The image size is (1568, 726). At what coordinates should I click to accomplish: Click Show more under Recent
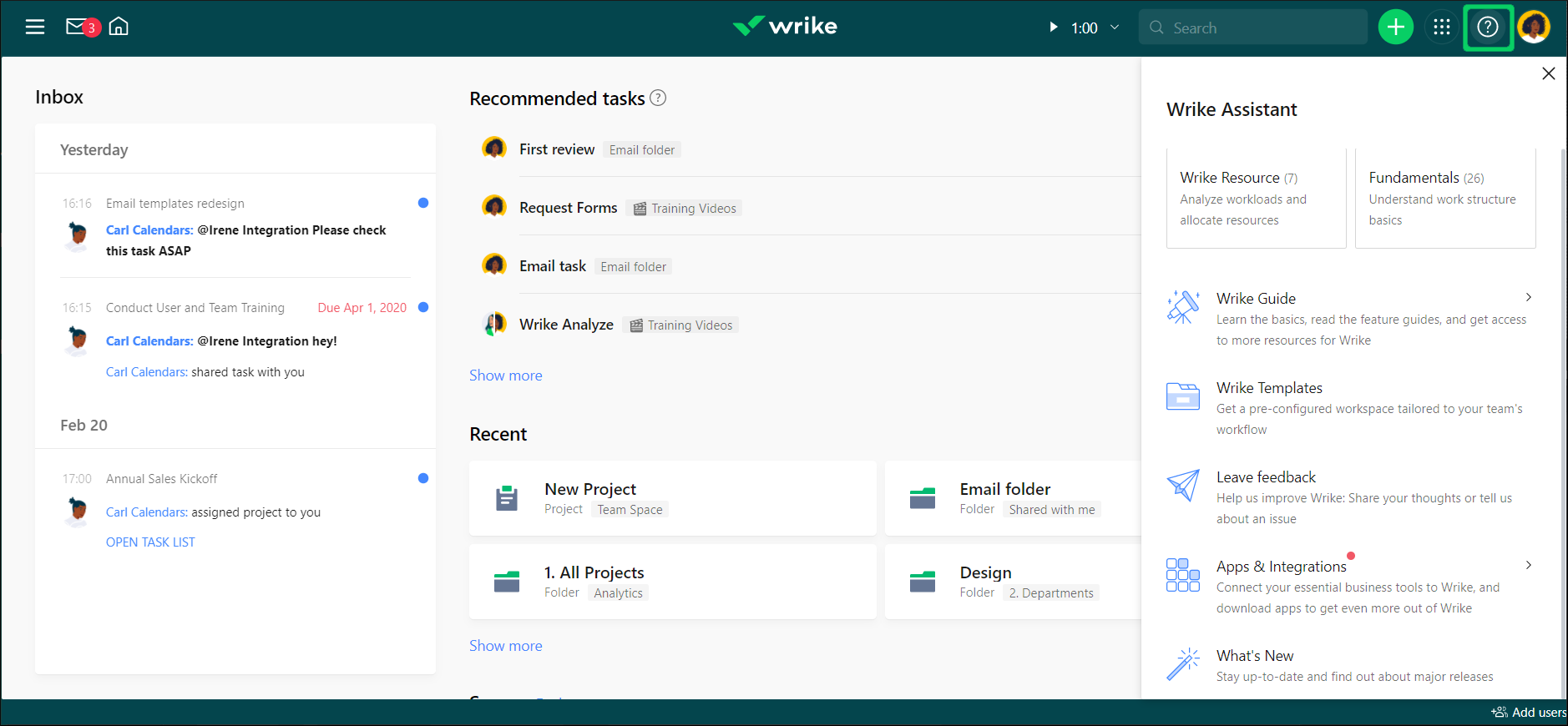coord(506,646)
